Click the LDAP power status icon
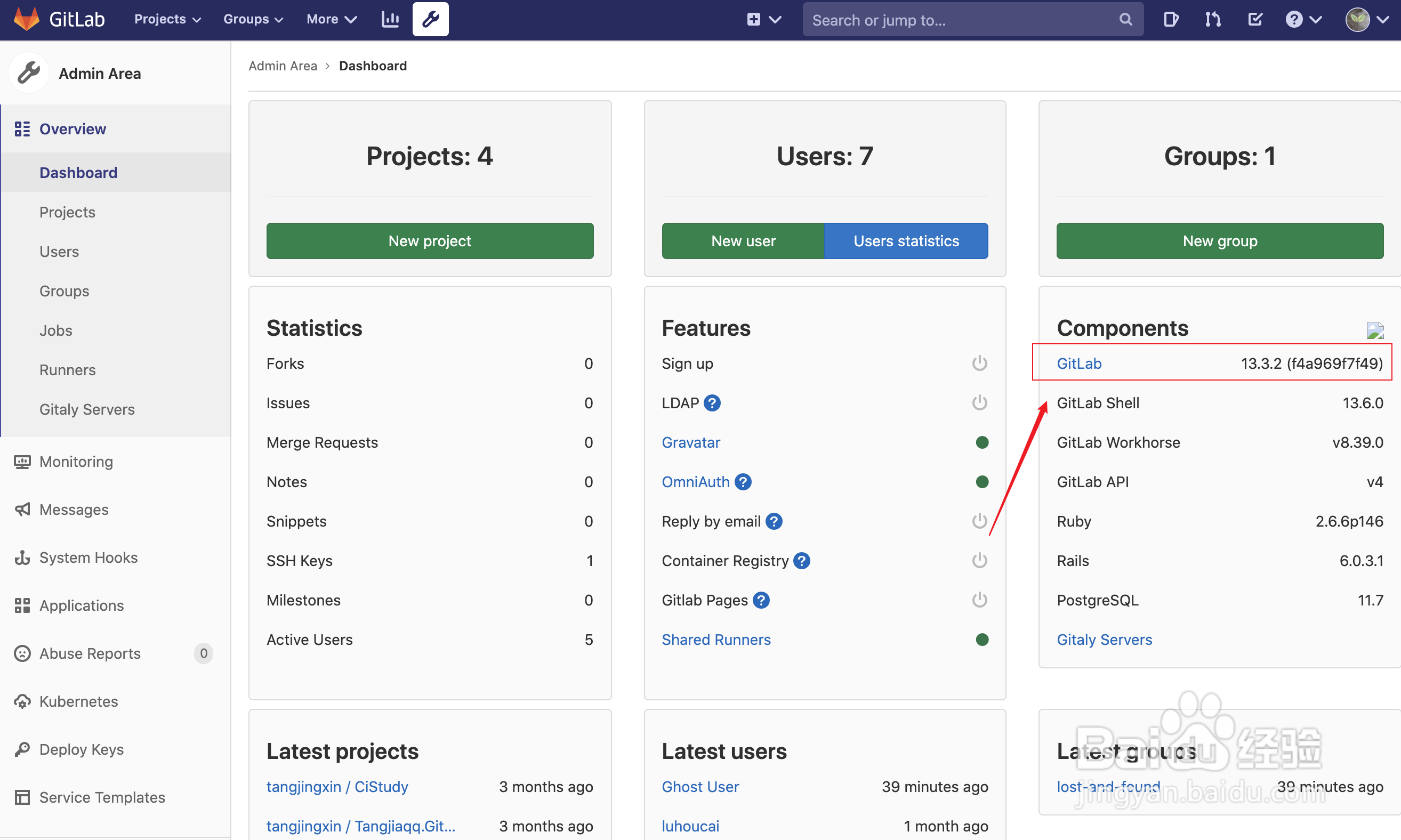This screenshot has height=840, width=1401. tap(979, 403)
